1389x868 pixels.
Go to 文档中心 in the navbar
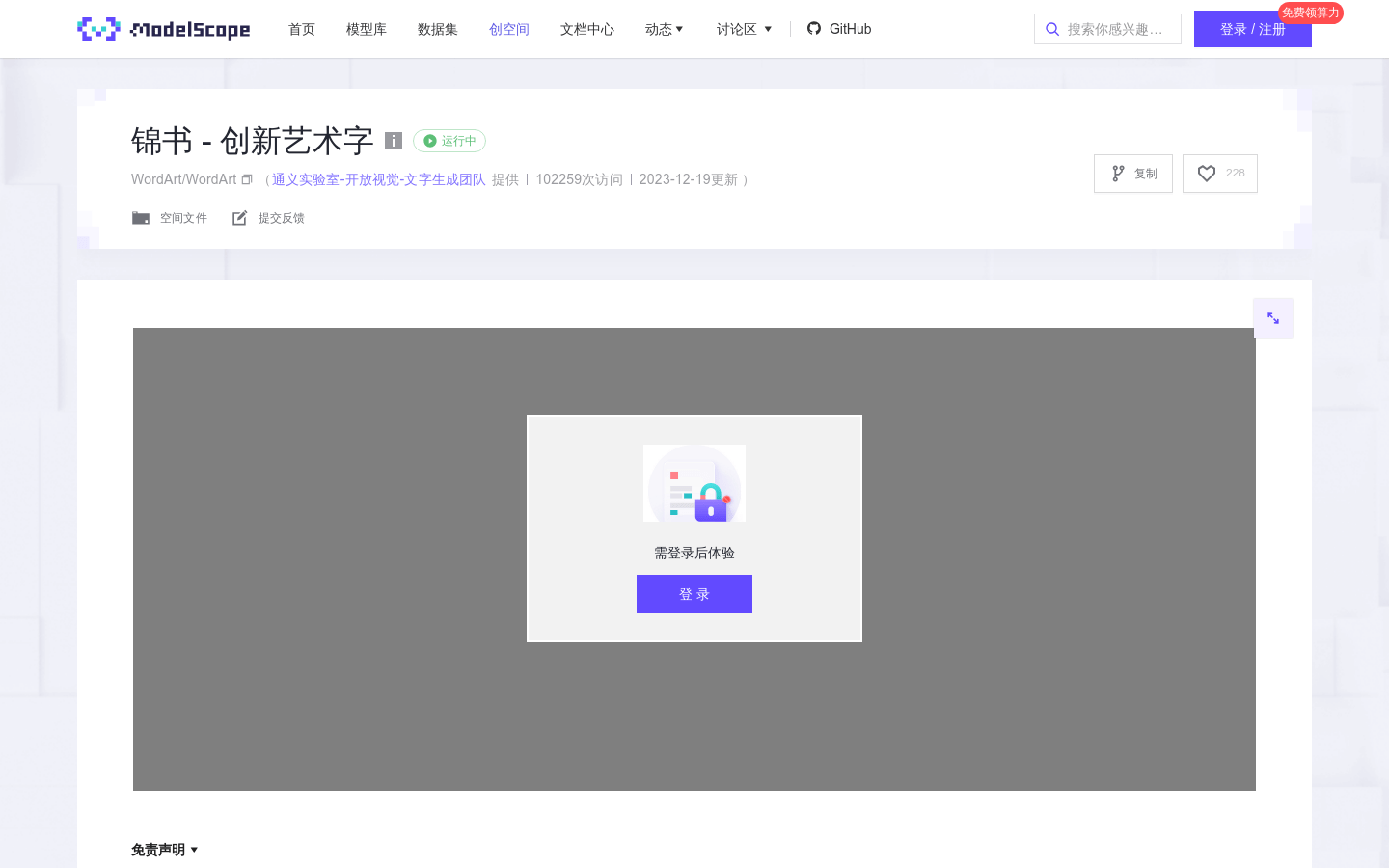pyautogui.click(x=586, y=29)
